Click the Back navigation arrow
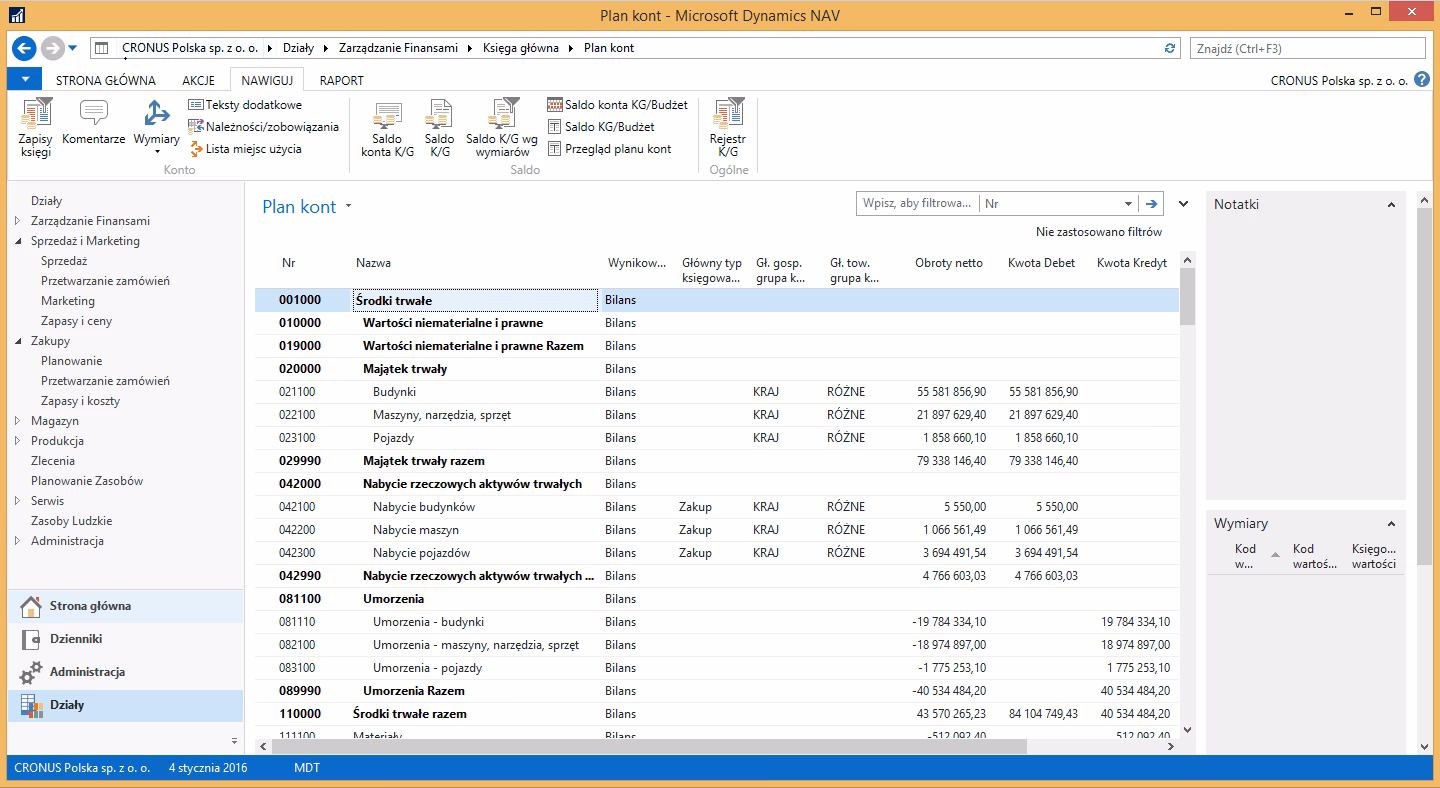 coord(24,48)
